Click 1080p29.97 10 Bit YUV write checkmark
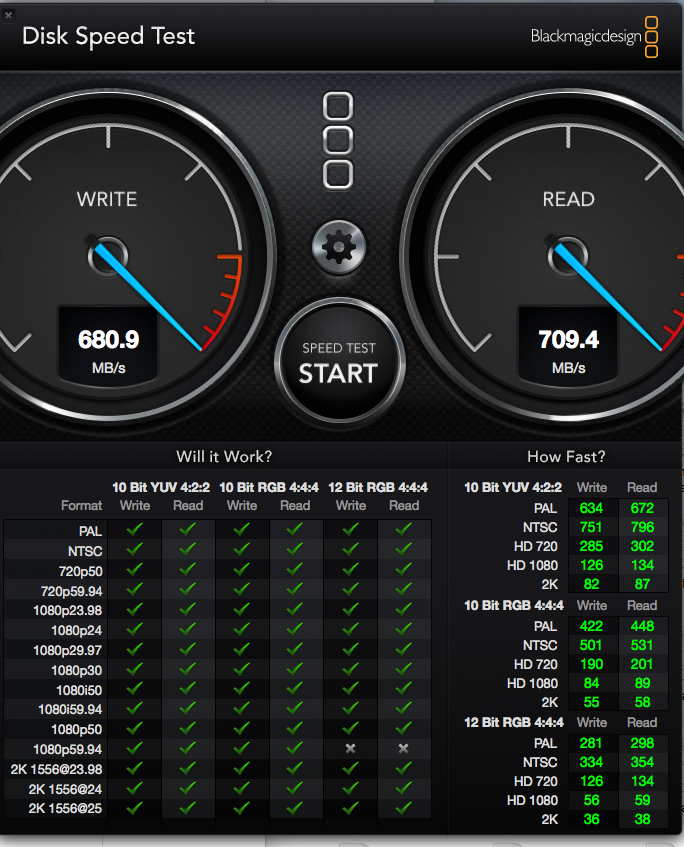This screenshot has height=847, width=684. click(135, 649)
